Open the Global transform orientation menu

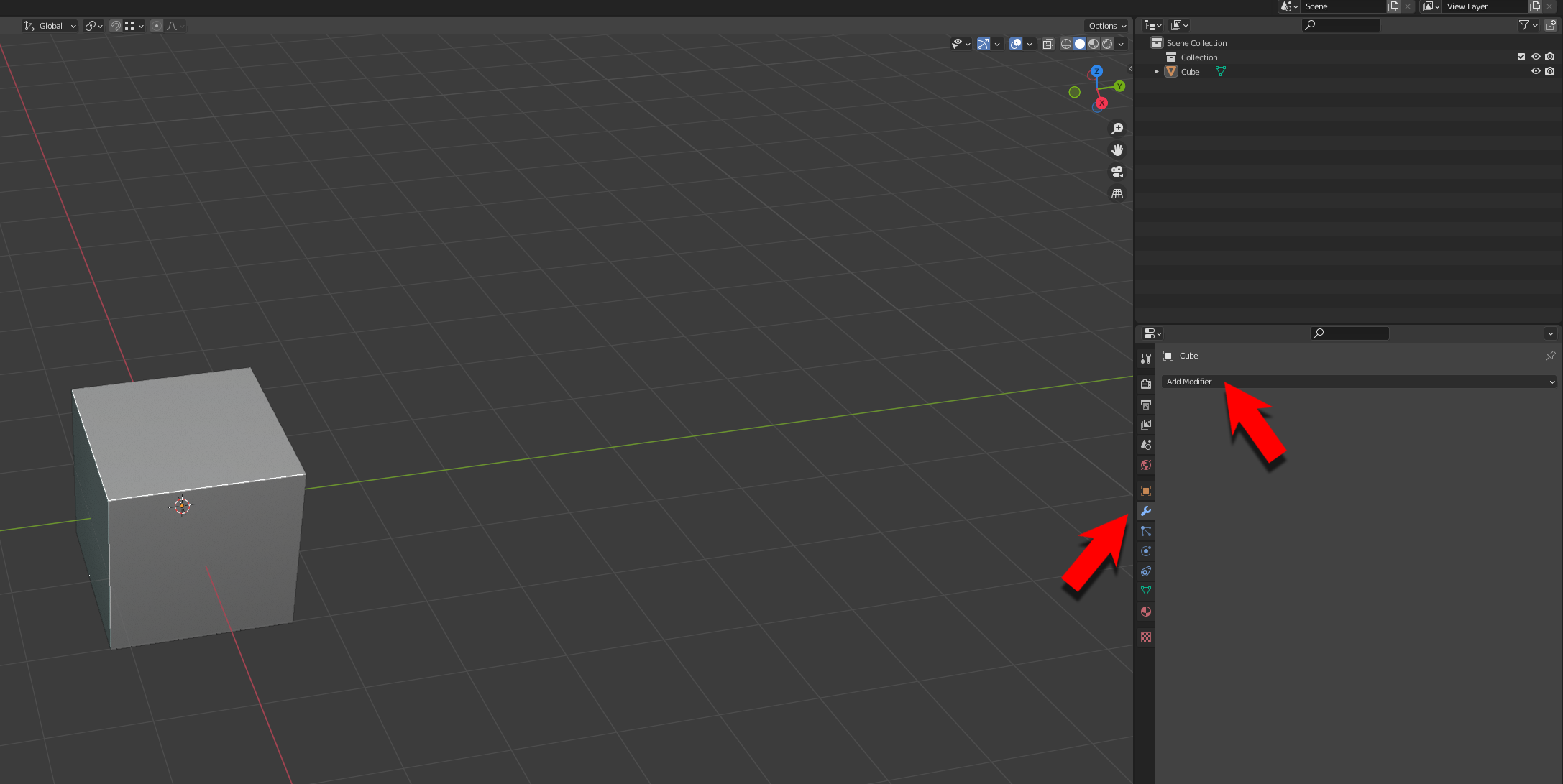(50, 26)
